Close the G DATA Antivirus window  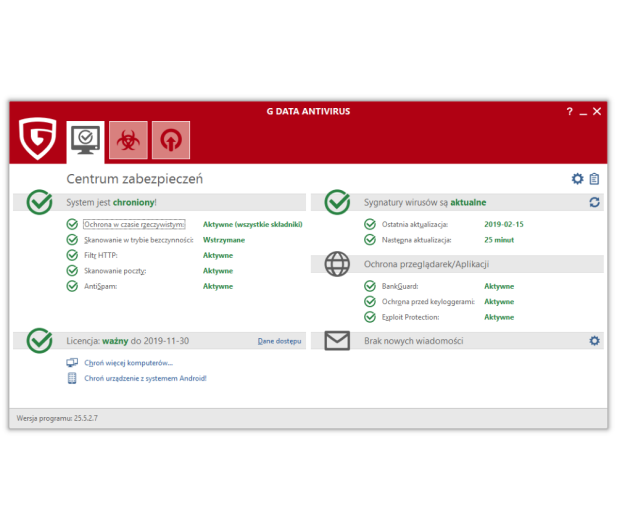[597, 111]
